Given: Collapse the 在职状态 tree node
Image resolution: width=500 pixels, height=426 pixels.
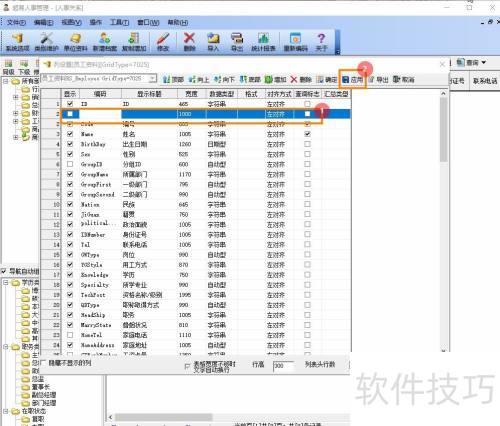Looking at the screenshot, I should pyautogui.click(x=6, y=411).
